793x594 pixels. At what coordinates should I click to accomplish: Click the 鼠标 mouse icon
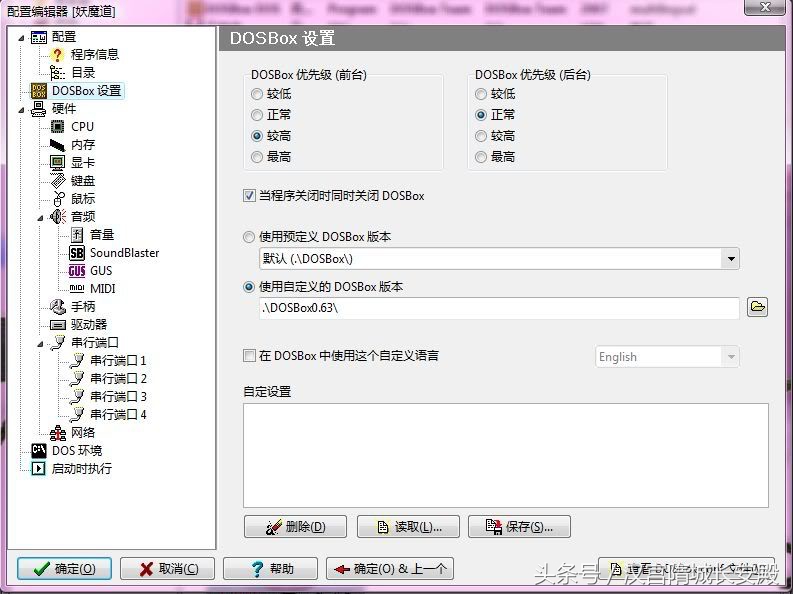point(58,199)
